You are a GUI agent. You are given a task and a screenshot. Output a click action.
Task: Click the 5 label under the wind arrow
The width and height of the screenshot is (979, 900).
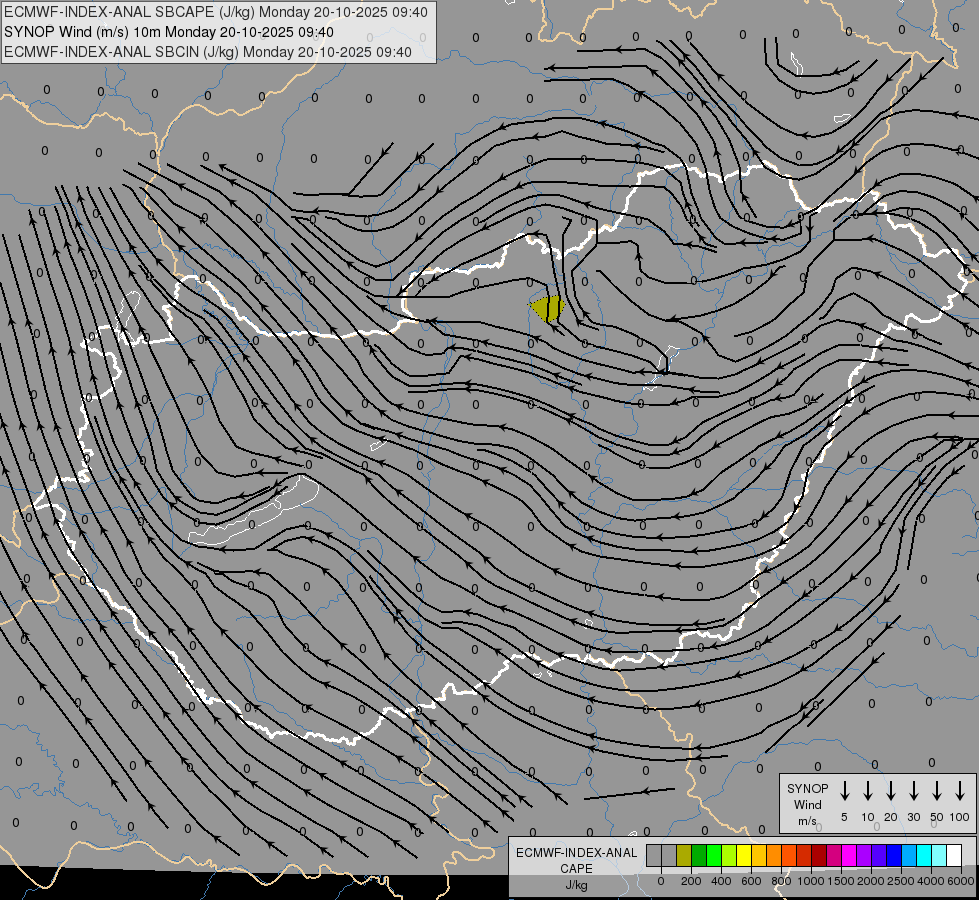point(844,817)
